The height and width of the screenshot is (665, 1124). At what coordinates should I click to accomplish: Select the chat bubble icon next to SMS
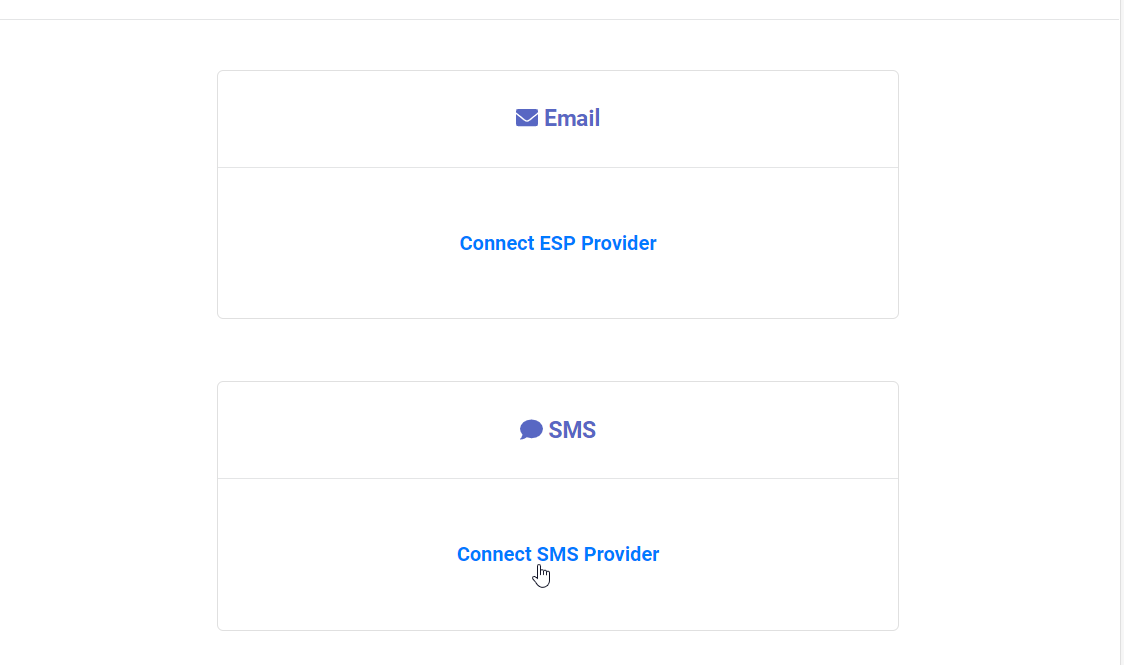[529, 429]
